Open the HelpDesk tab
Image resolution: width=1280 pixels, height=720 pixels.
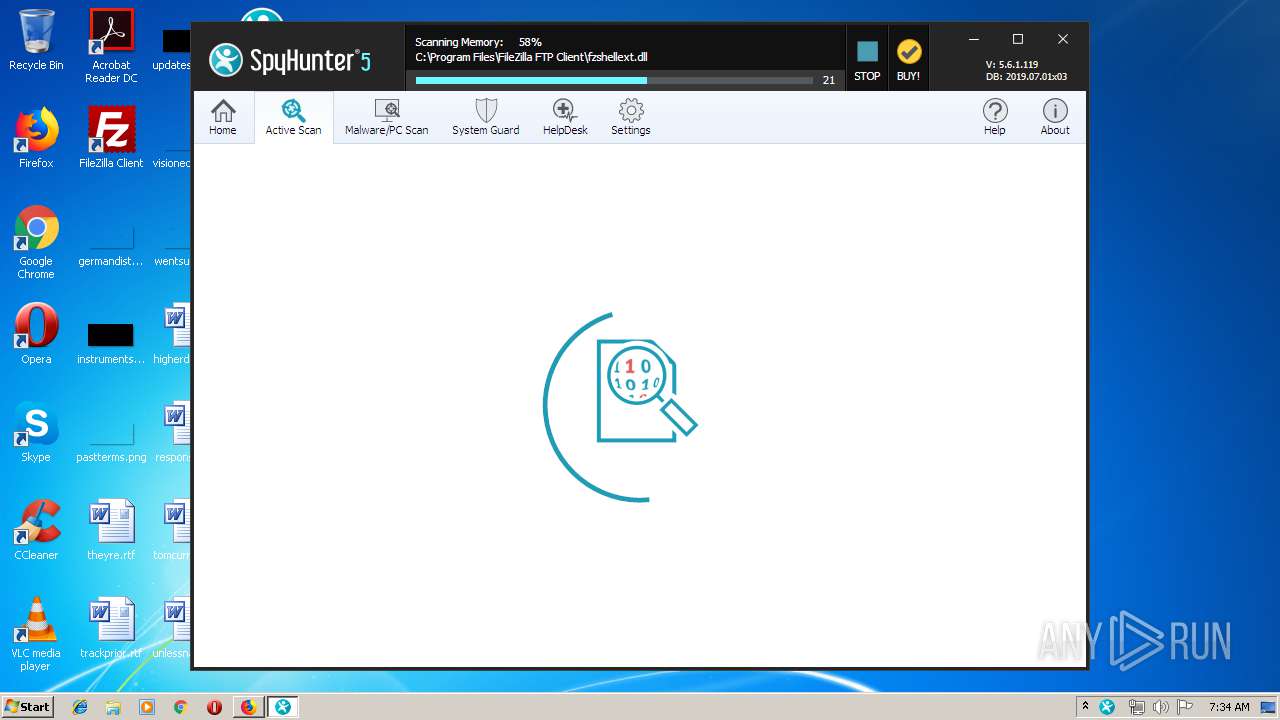(x=565, y=117)
